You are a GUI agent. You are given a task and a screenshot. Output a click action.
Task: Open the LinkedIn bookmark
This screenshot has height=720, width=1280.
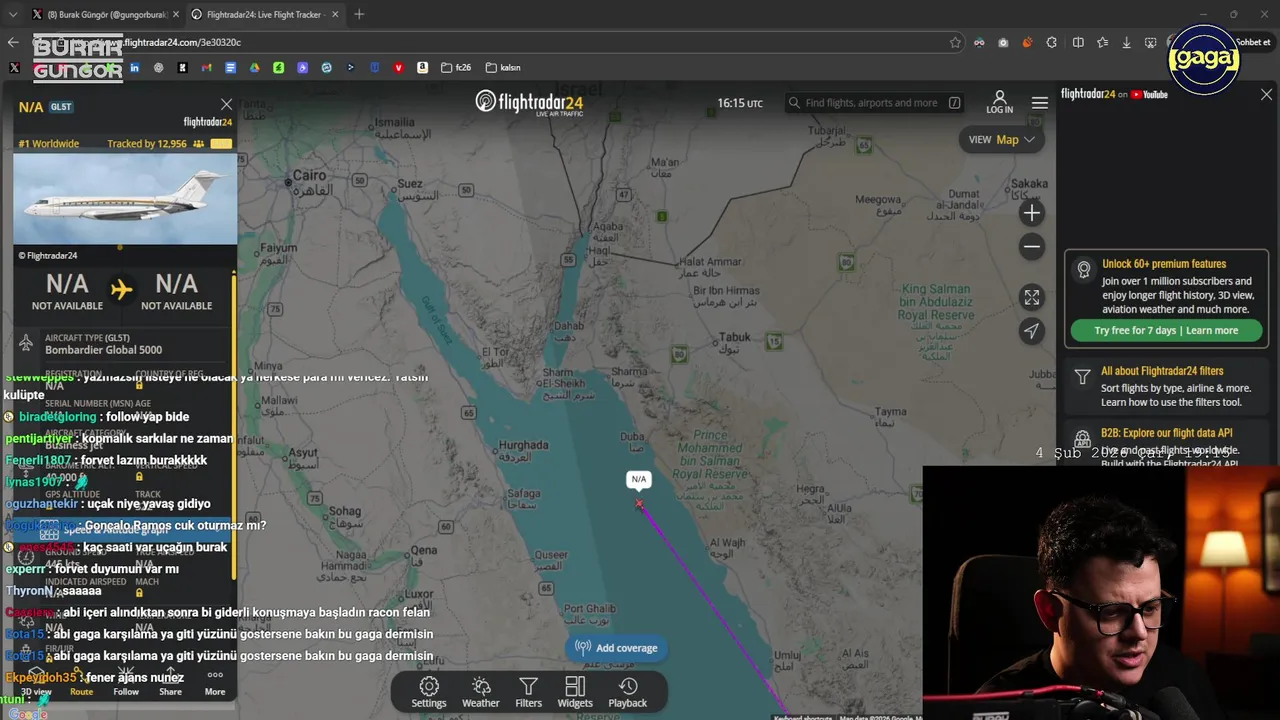coord(134,68)
